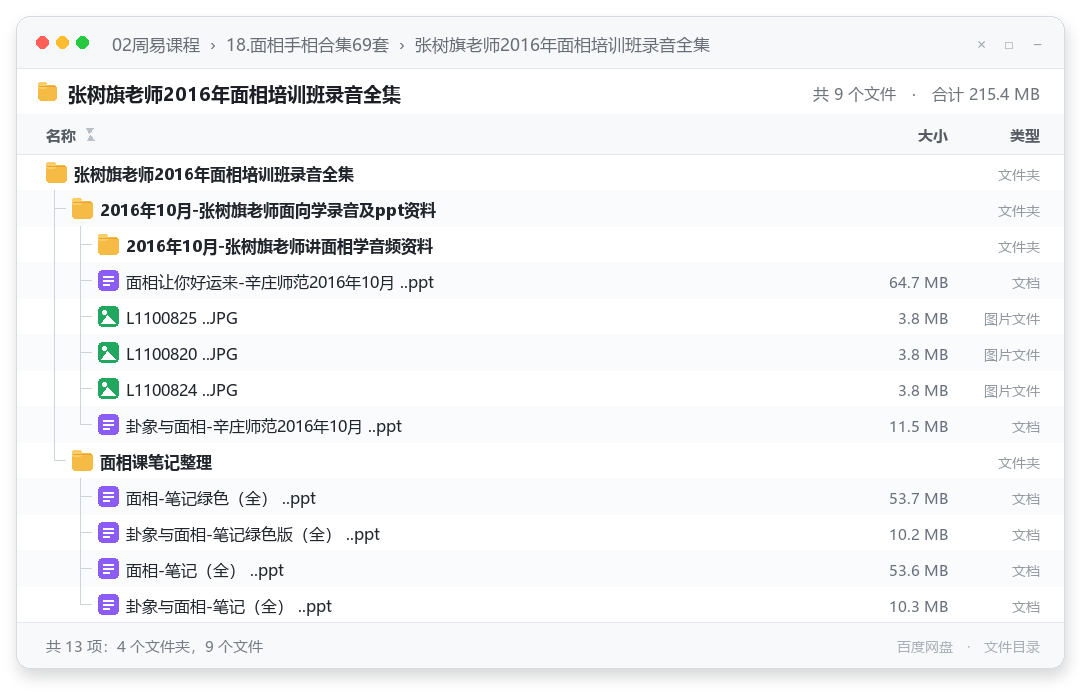1080x692 pixels.
Task: Sort by the 类型 column header
Action: (1025, 136)
